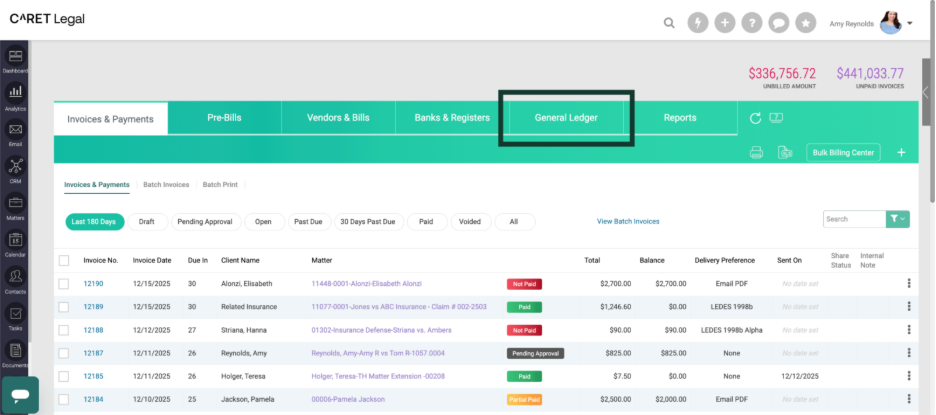Filter by Last 180 Days
This screenshot has height=415, width=936.
point(94,222)
